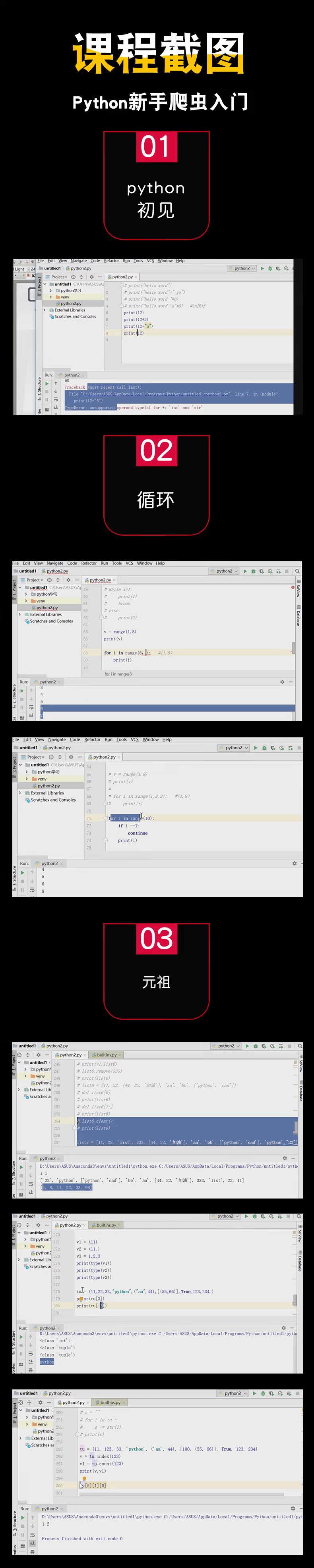Click green Run icon in list6.clear screenshot
The width and height of the screenshot is (314, 1568).
[x=248, y=1047]
